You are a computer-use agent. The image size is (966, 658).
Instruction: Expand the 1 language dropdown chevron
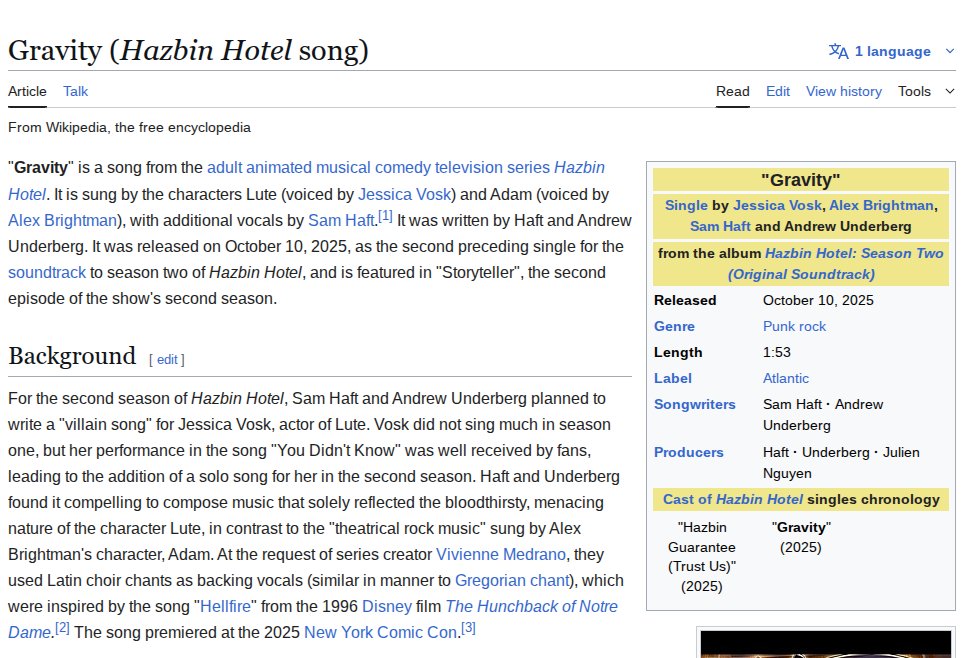tap(949, 51)
